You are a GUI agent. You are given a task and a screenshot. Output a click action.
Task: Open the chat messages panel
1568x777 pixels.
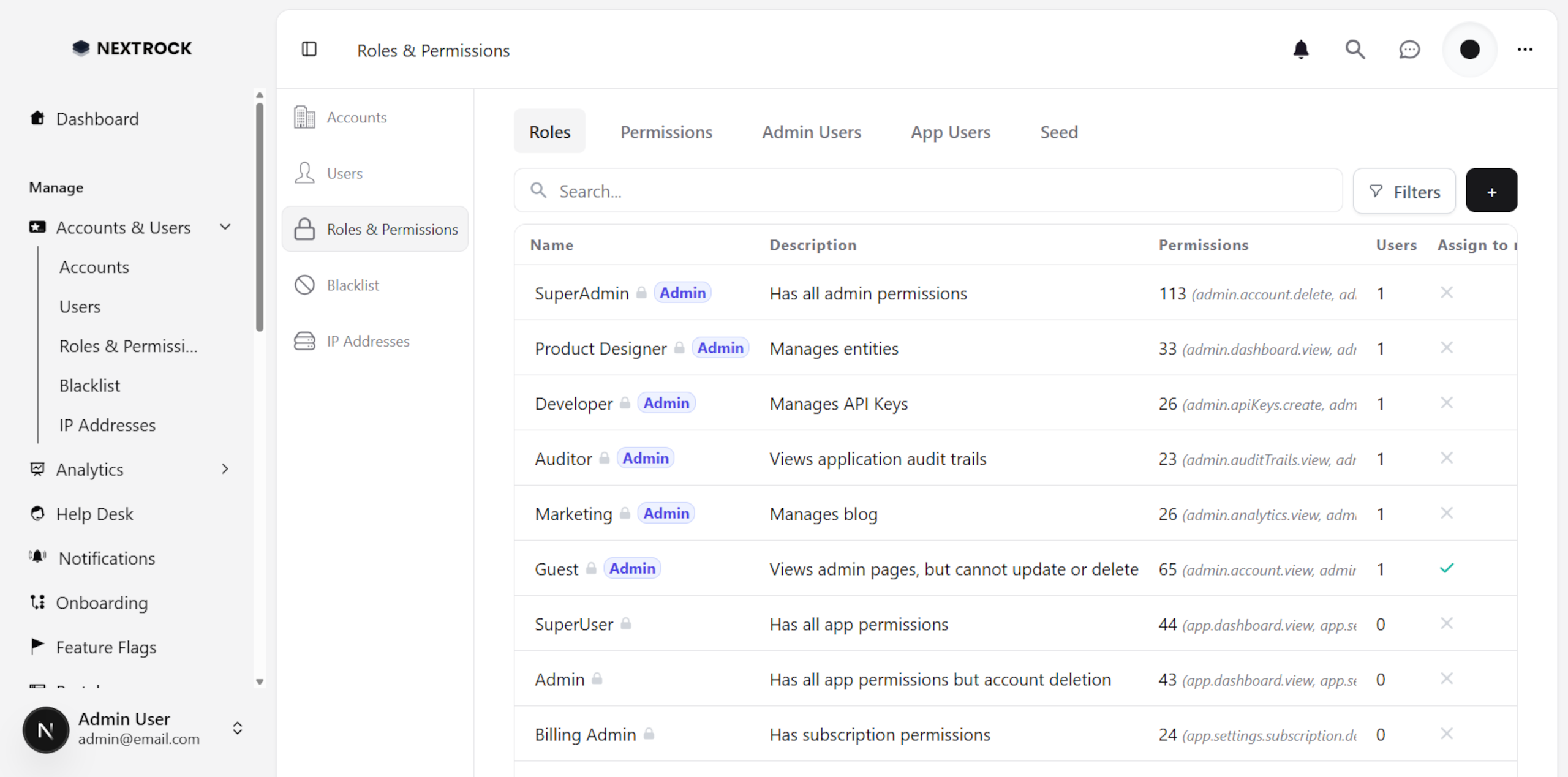click(1409, 50)
